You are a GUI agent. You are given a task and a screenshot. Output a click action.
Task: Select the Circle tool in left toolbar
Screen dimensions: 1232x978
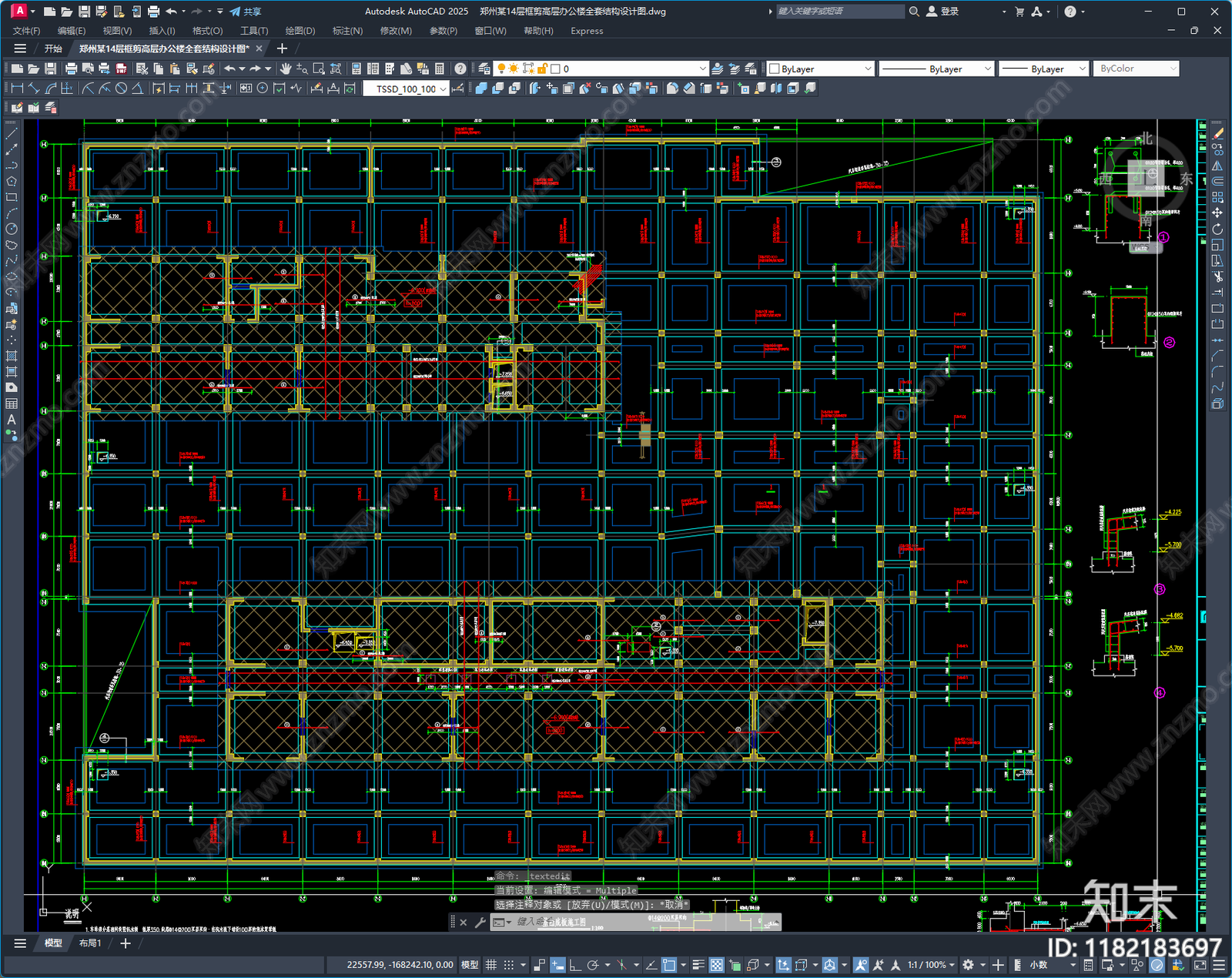pos(12,229)
